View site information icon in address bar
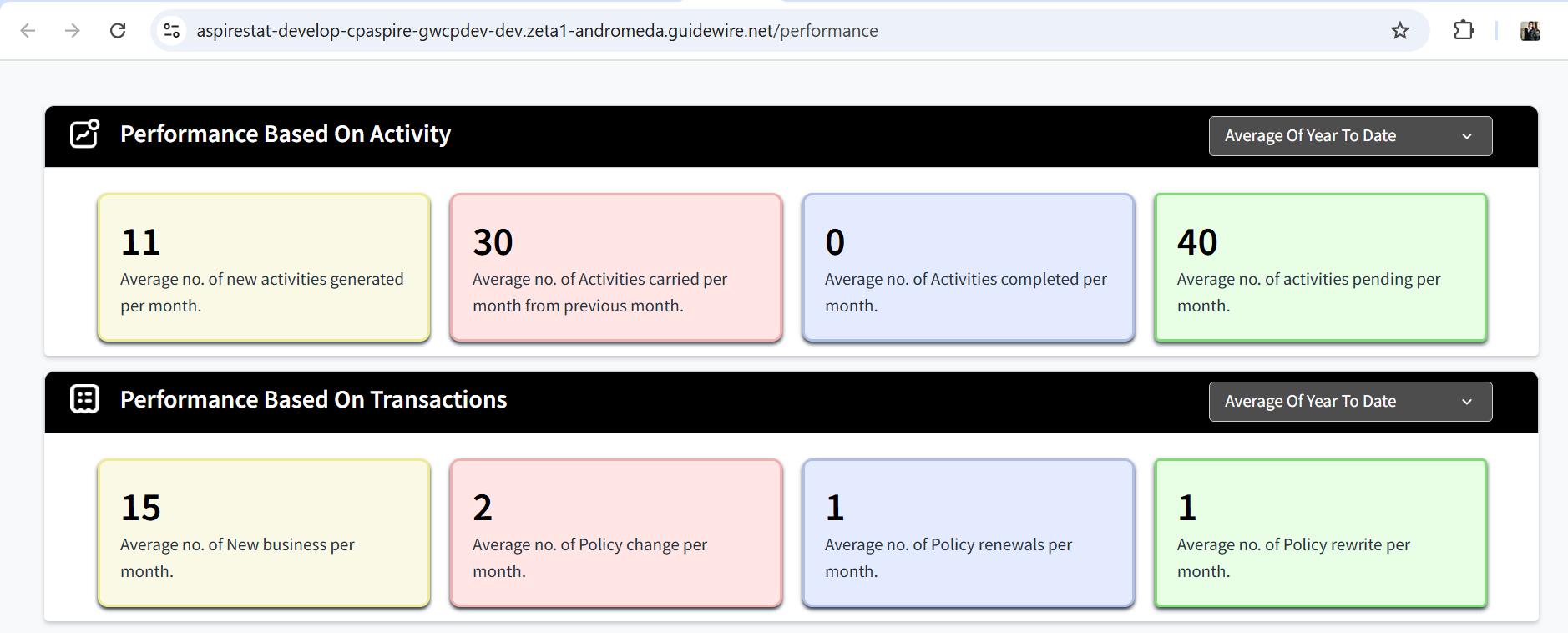 click(x=171, y=31)
